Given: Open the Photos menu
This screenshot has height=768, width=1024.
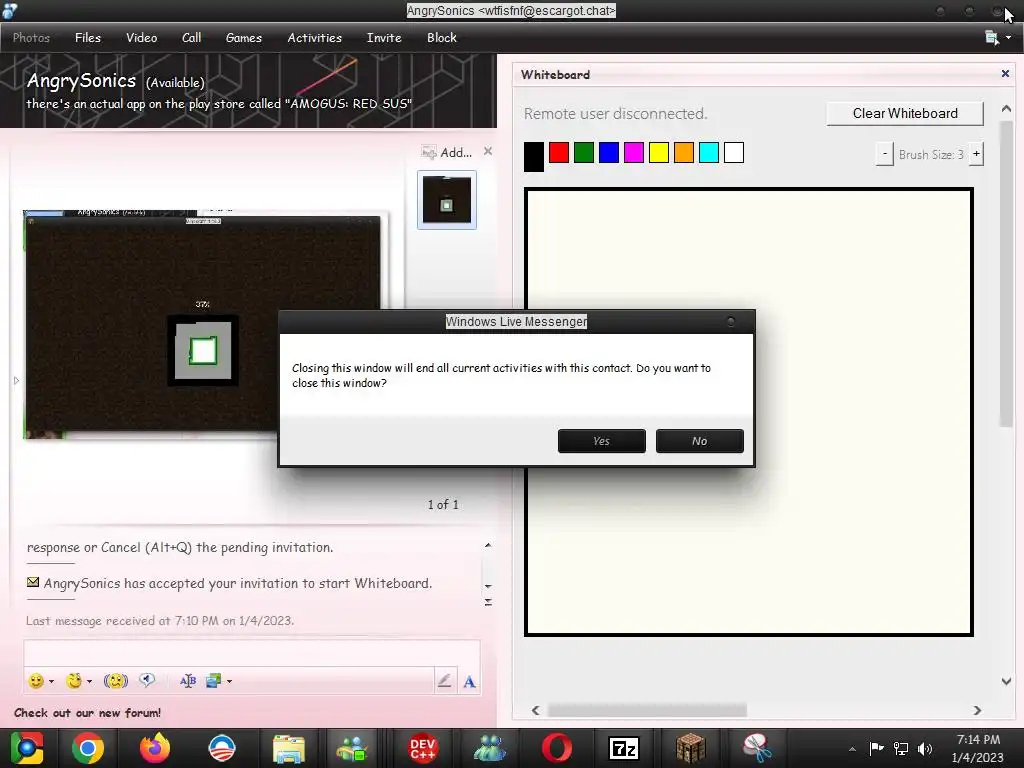Looking at the screenshot, I should (31, 38).
